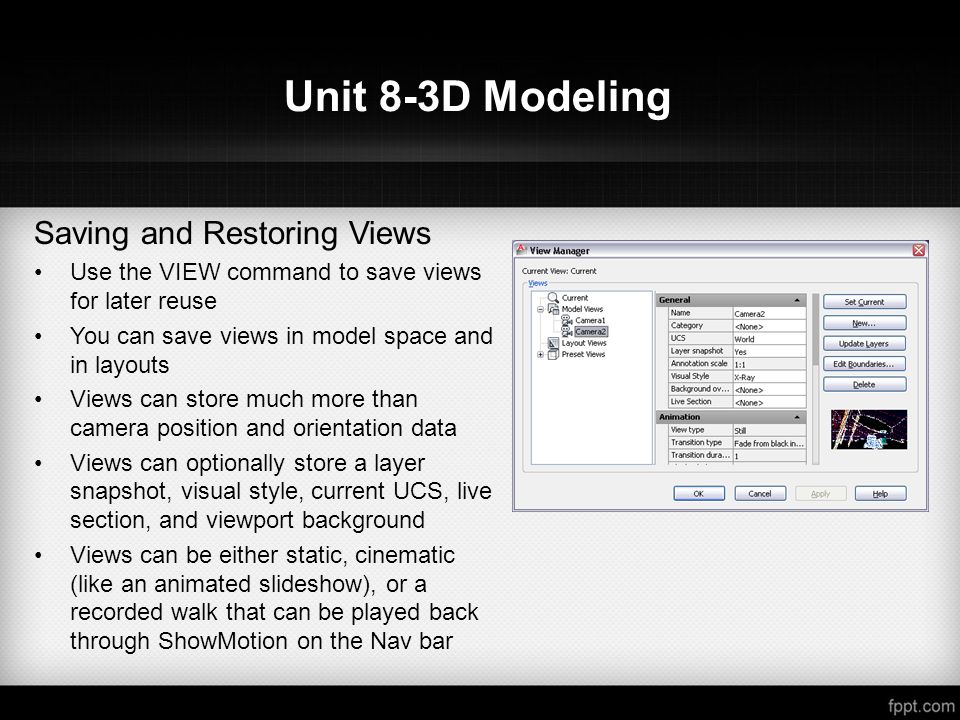Screen dimensions: 960x720
Task: Expand the Preset Views tree node
Action: [541, 354]
